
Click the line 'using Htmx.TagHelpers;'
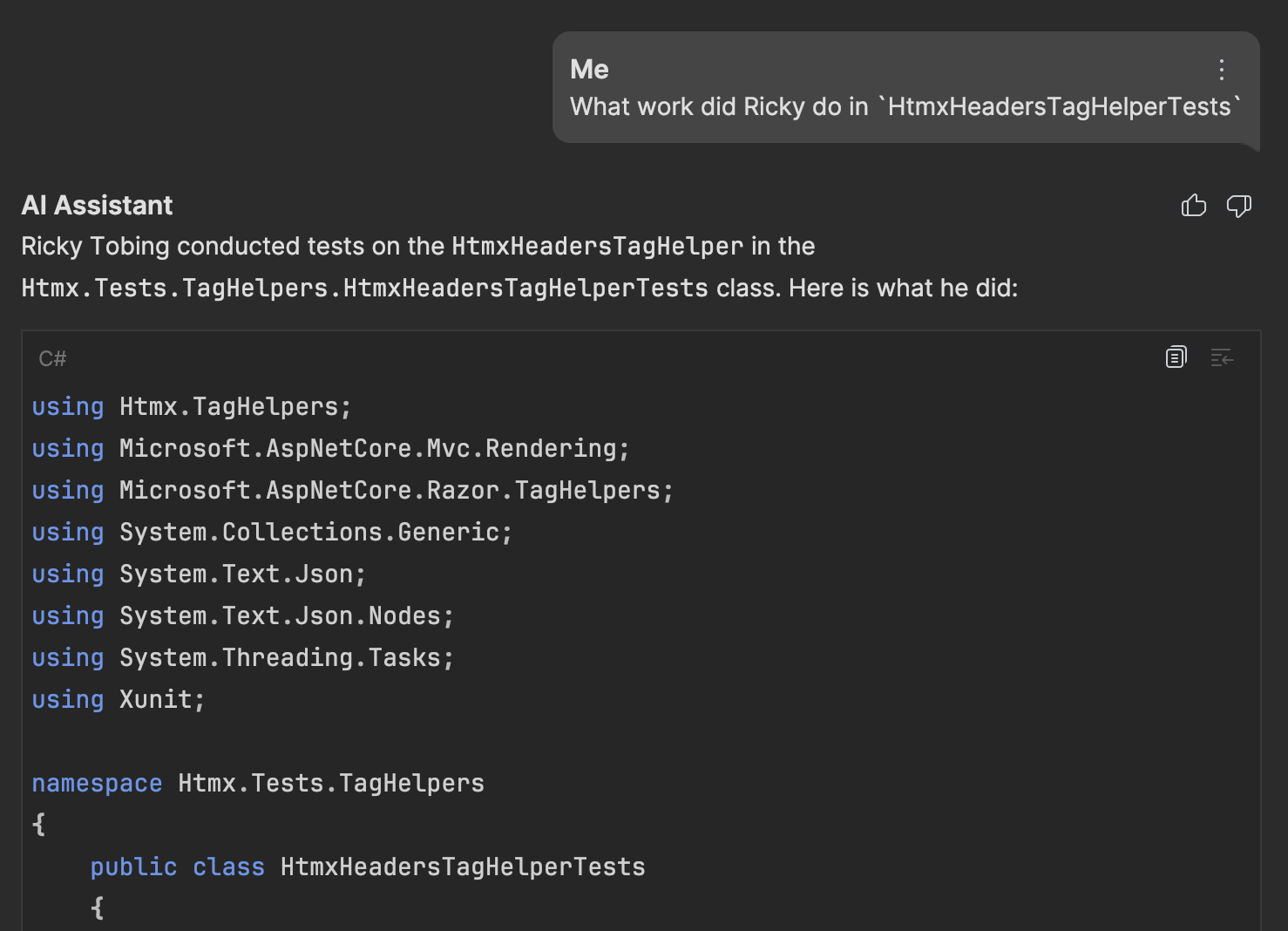(192, 407)
